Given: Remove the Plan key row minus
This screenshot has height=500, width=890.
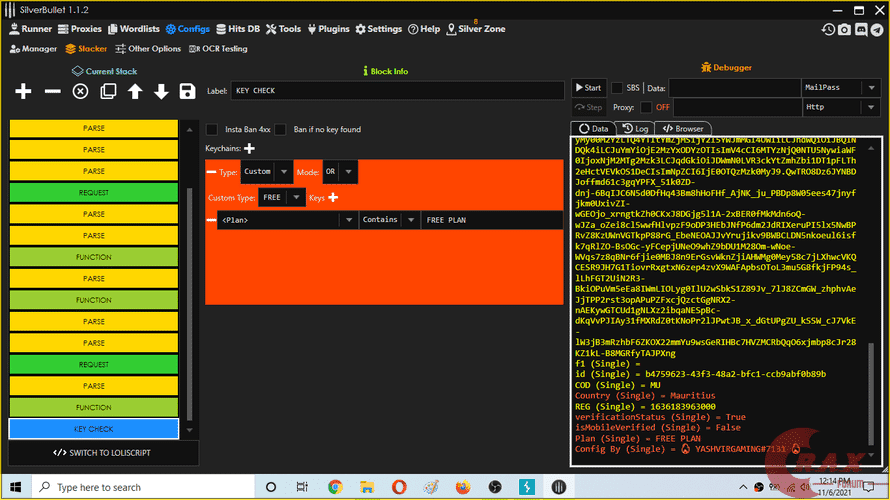Looking at the screenshot, I should (x=212, y=220).
